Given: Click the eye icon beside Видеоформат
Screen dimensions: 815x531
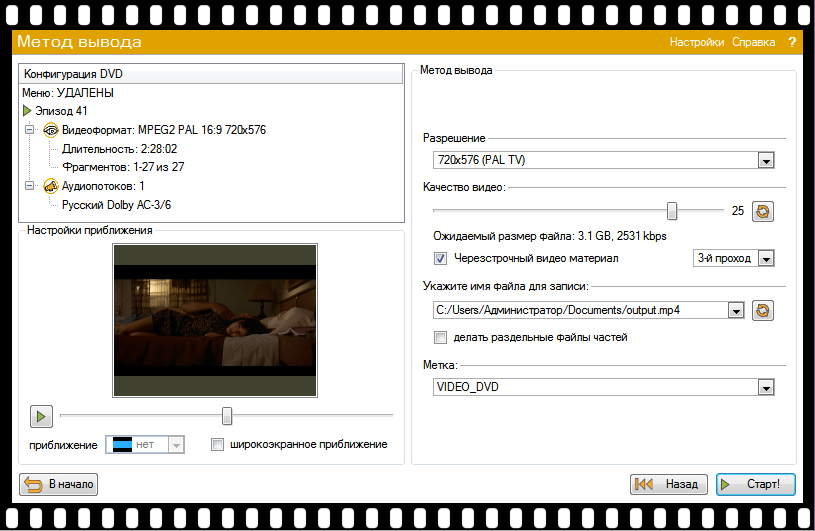Looking at the screenshot, I should (50, 130).
